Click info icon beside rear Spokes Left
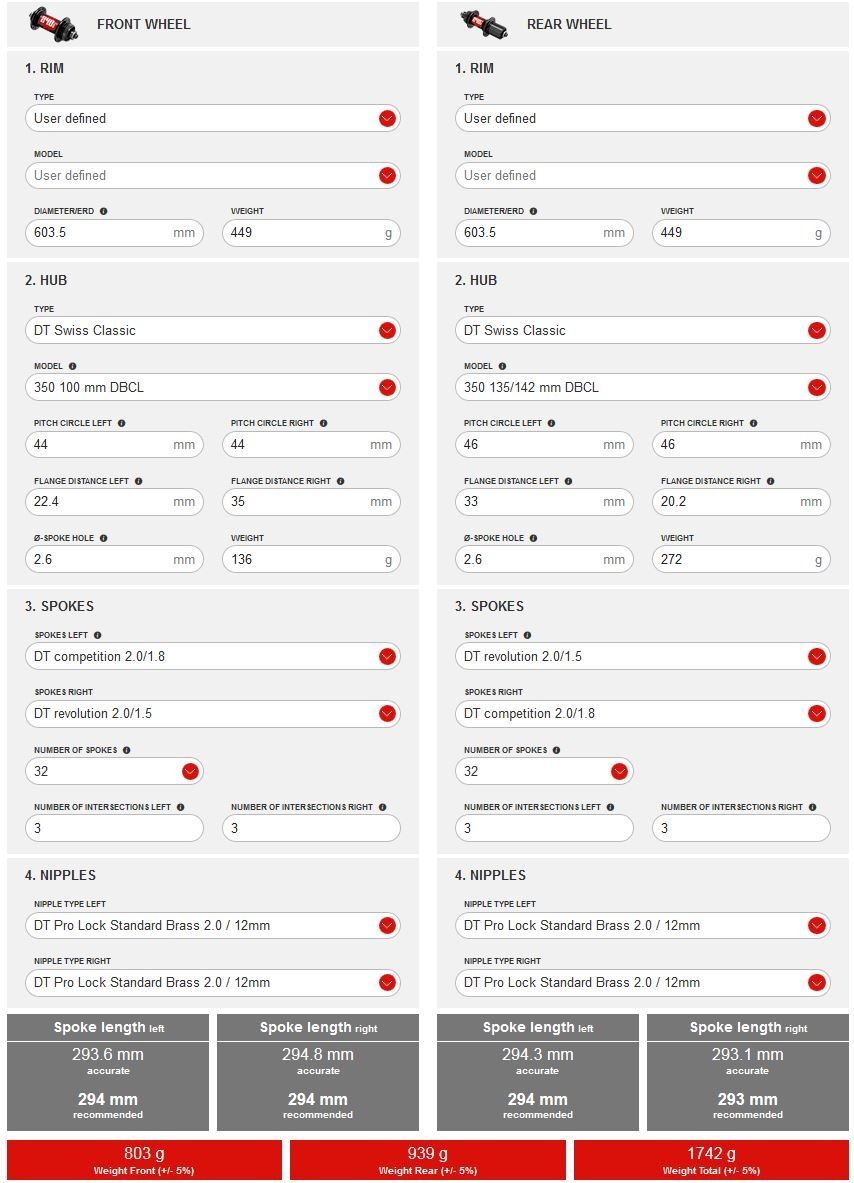The width and height of the screenshot is (854, 1183). click(527, 635)
